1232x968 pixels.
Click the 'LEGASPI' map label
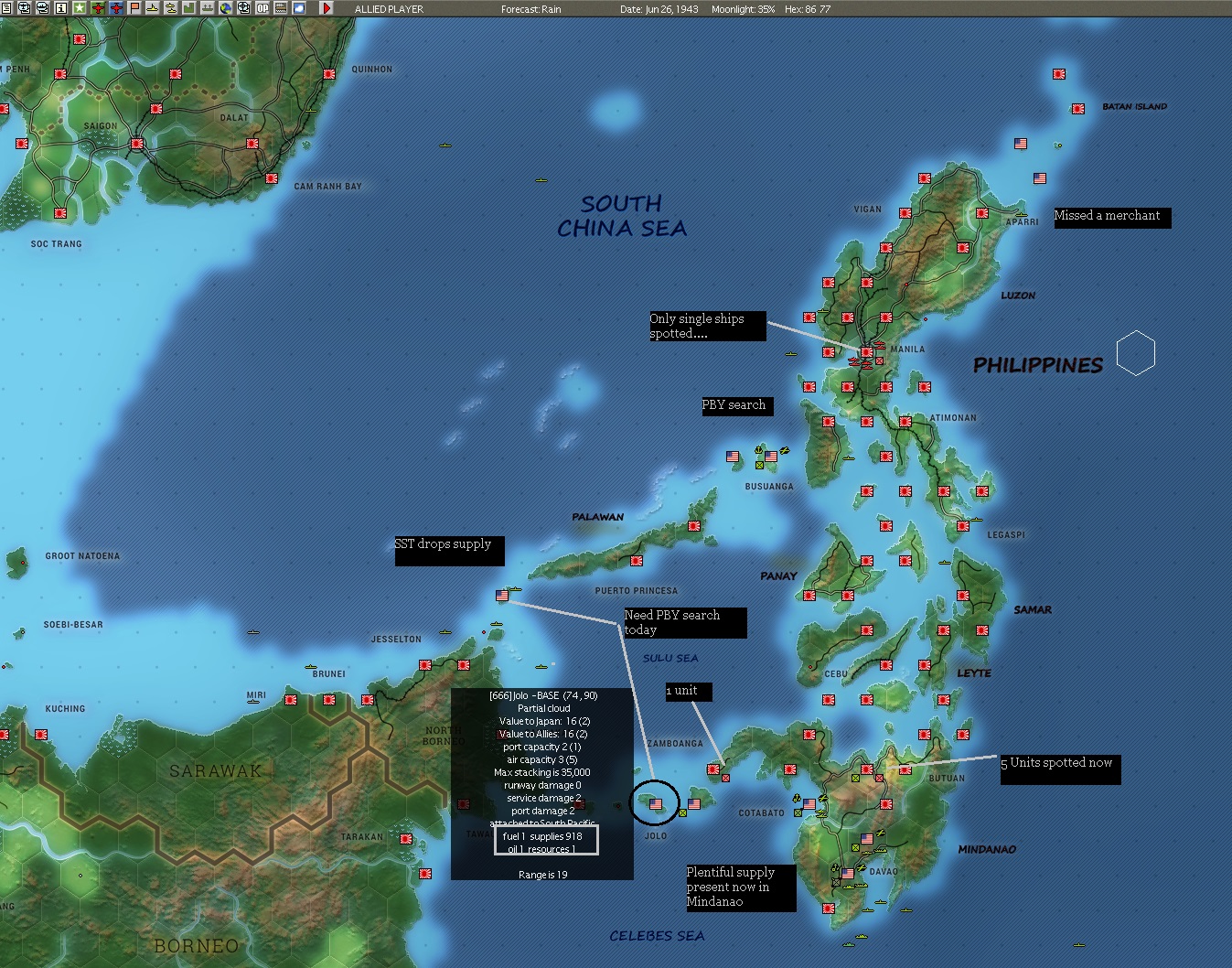[1006, 534]
